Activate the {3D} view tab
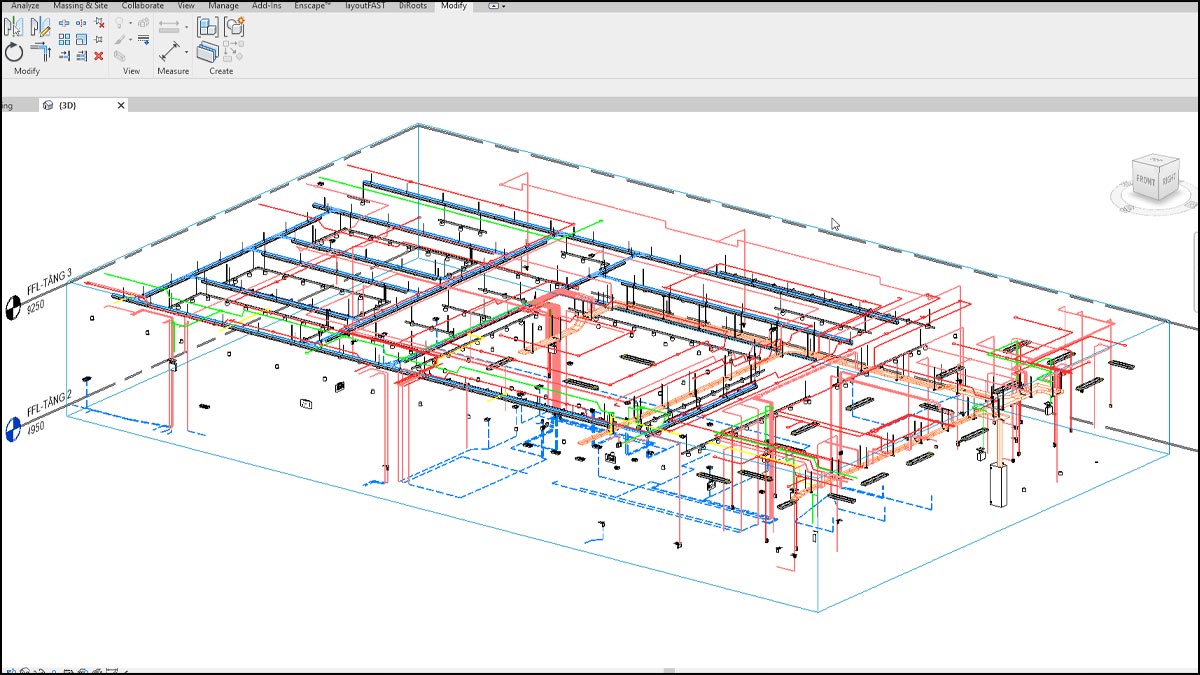The width and height of the screenshot is (1200, 675). click(68, 105)
